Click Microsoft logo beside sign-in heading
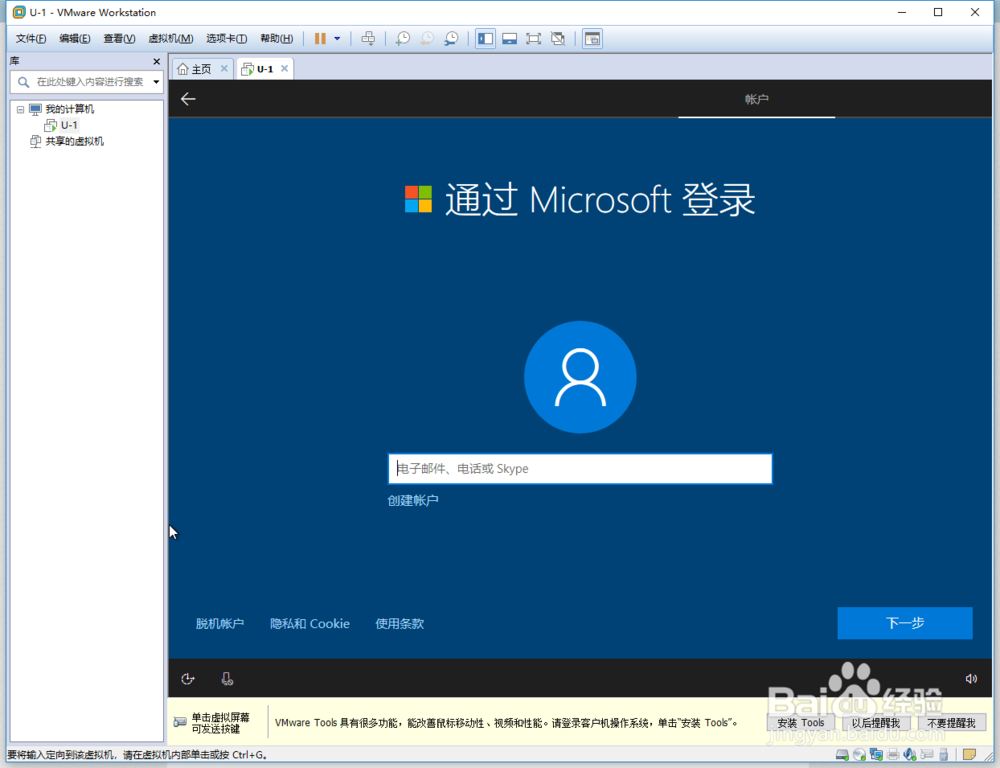 click(418, 199)
